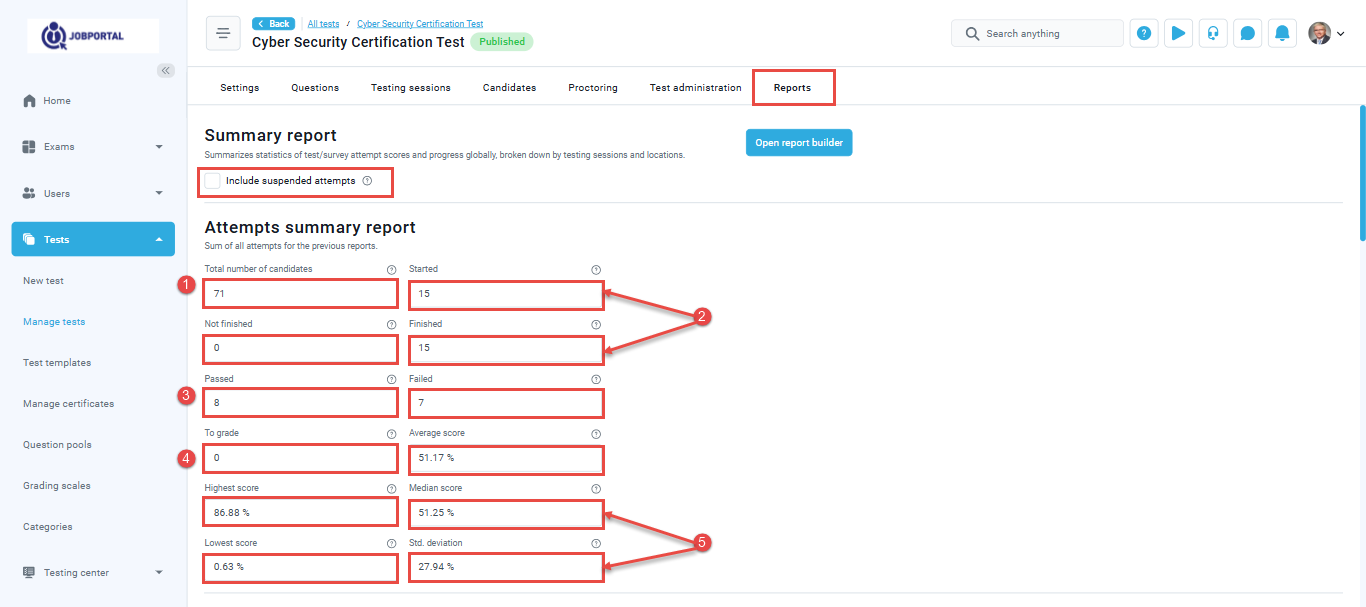Click the Open report builder button
This screenshot has width=1366, height=607.
click(799, 143)
